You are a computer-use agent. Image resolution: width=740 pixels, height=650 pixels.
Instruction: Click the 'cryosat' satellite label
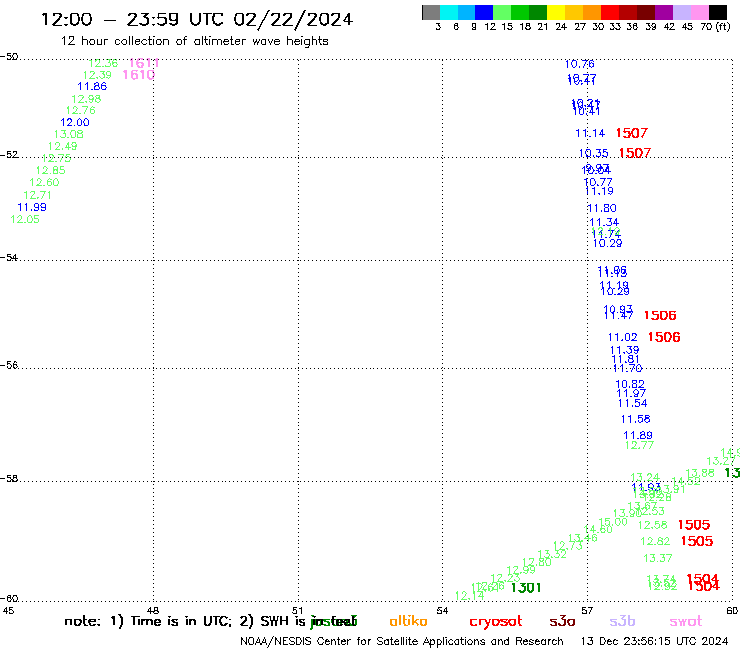click(x=496, y=622)
